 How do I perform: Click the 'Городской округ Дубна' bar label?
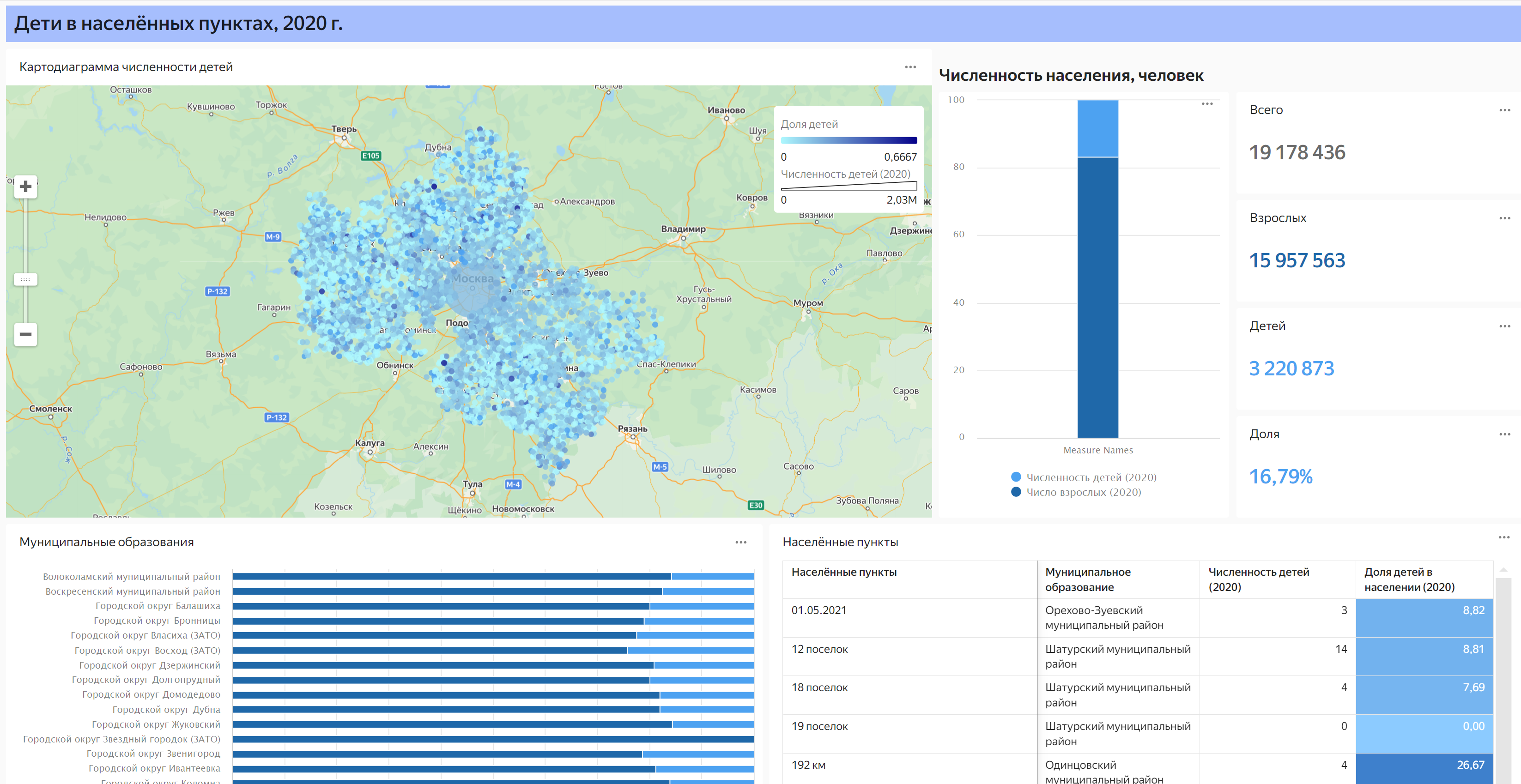(x=166, y=710)
